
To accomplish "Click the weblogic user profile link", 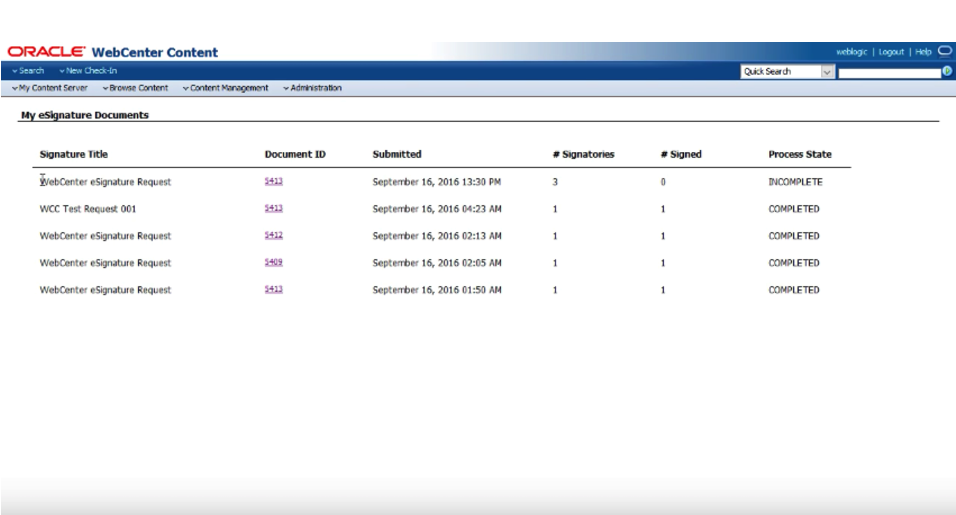I will 851,52.
